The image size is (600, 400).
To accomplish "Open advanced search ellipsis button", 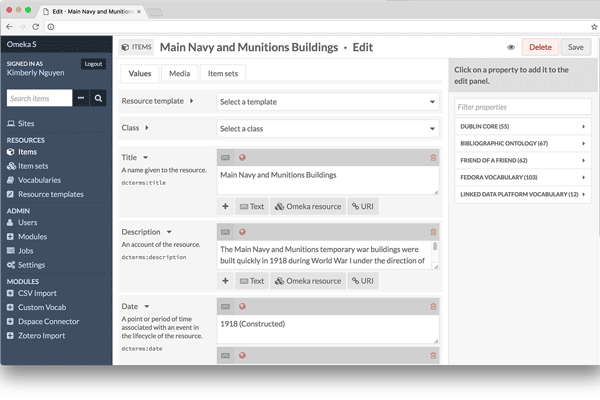I will coord(80,98).
